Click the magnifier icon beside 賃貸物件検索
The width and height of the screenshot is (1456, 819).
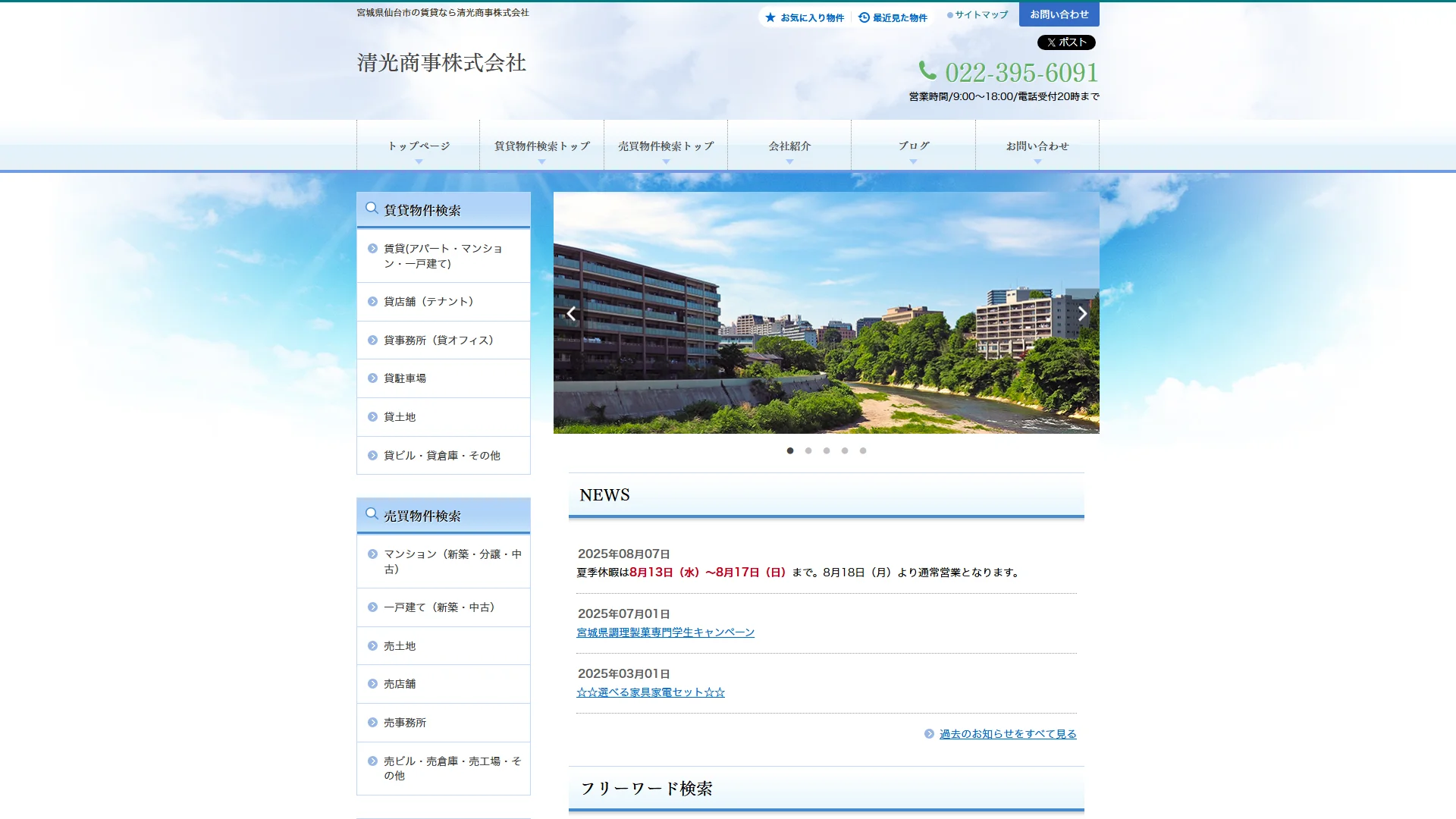tap(372, 209)
